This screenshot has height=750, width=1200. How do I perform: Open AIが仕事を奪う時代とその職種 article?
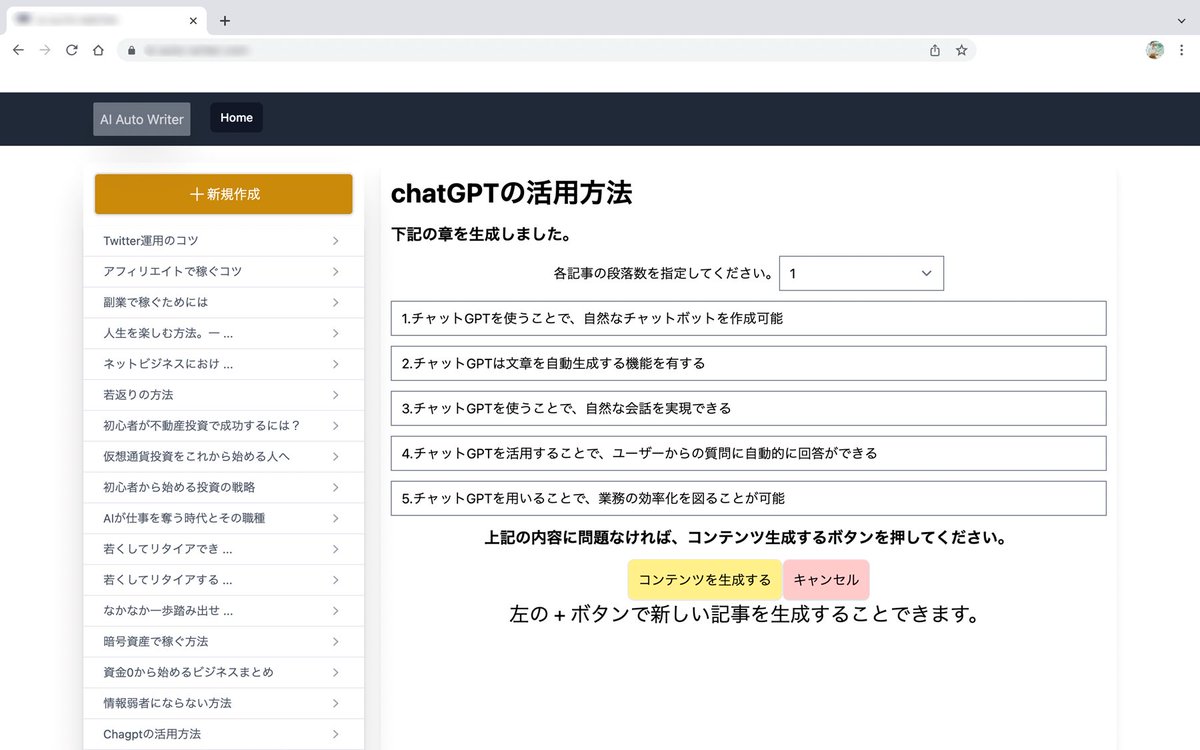pos(224,518)
